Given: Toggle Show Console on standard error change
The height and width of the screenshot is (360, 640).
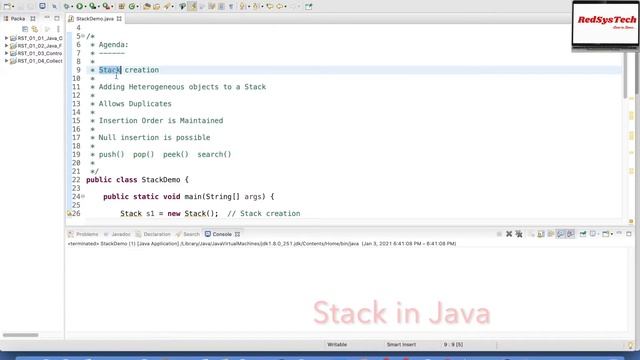Looking at the screenshot, I should [570, 234].
